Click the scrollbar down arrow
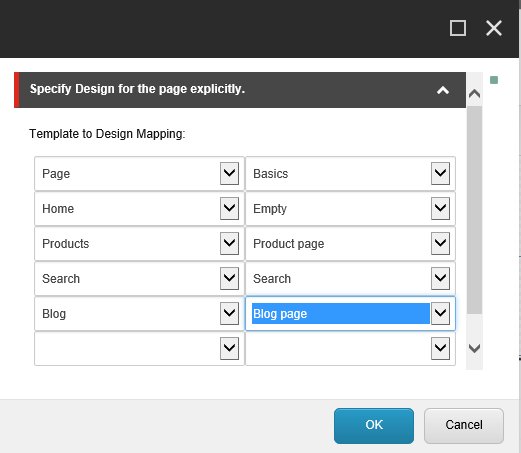Viewport: 521px width, 453px height. (x=474, y=348)
